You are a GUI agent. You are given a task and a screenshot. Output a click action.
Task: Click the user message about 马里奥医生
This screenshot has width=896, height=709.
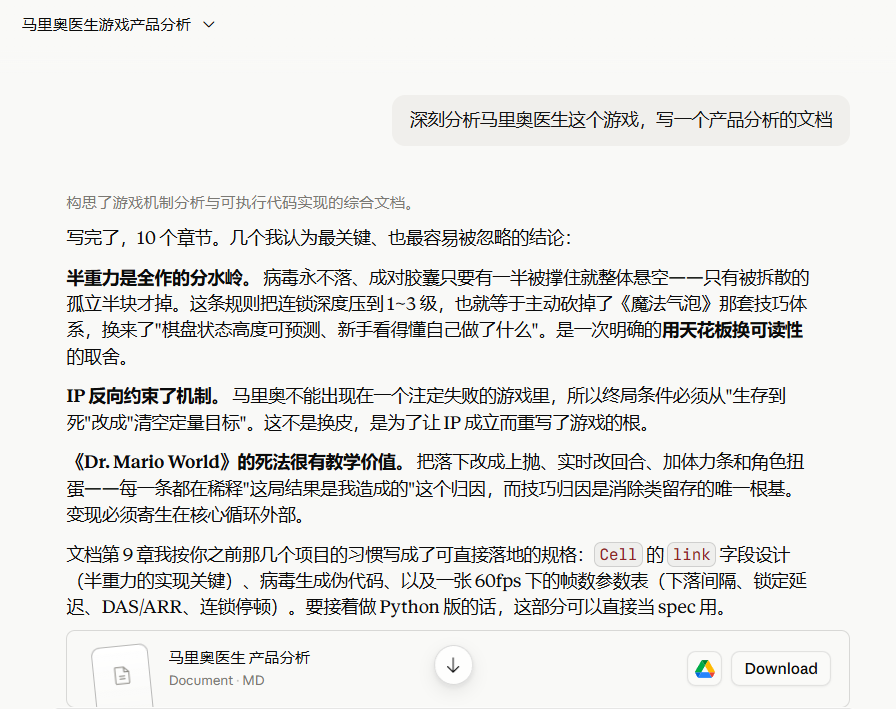[x=621, y=120]
